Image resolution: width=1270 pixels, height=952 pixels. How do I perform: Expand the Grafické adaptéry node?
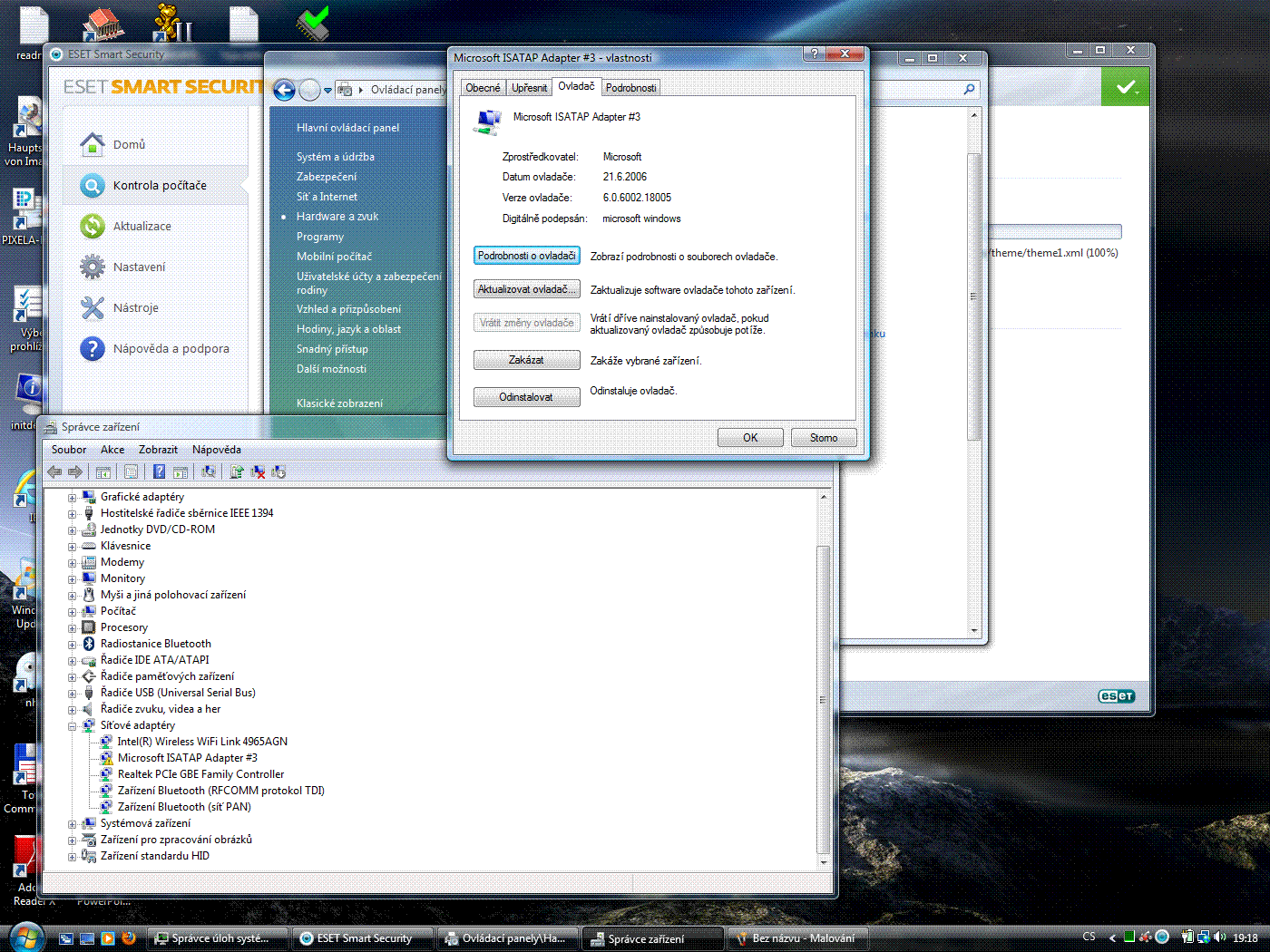[72, 498]
